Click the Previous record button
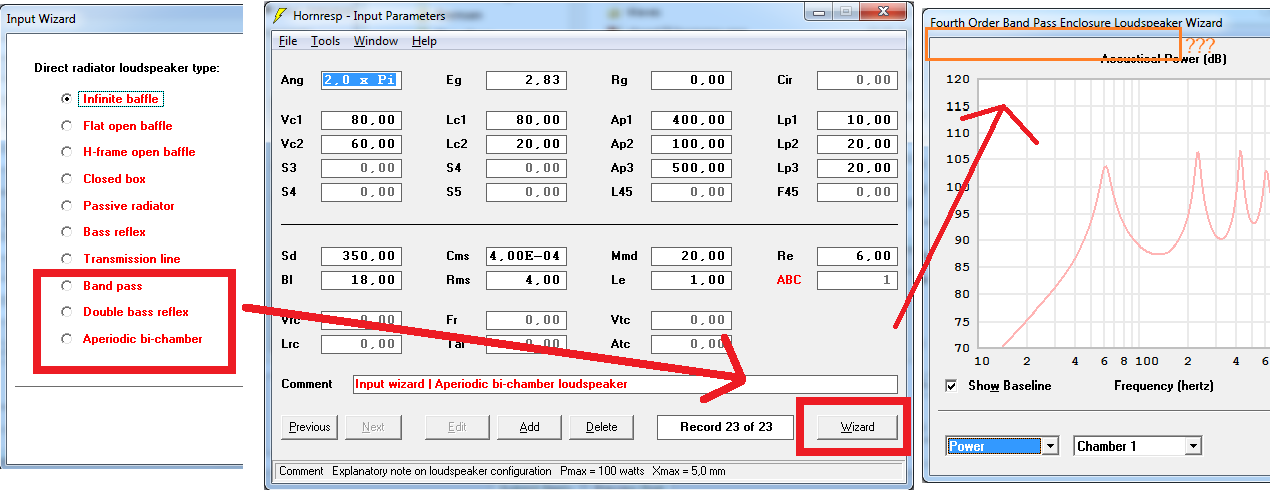Image resolution: width=1270 pixels, height=490 pixels. (x=310, y=427)
